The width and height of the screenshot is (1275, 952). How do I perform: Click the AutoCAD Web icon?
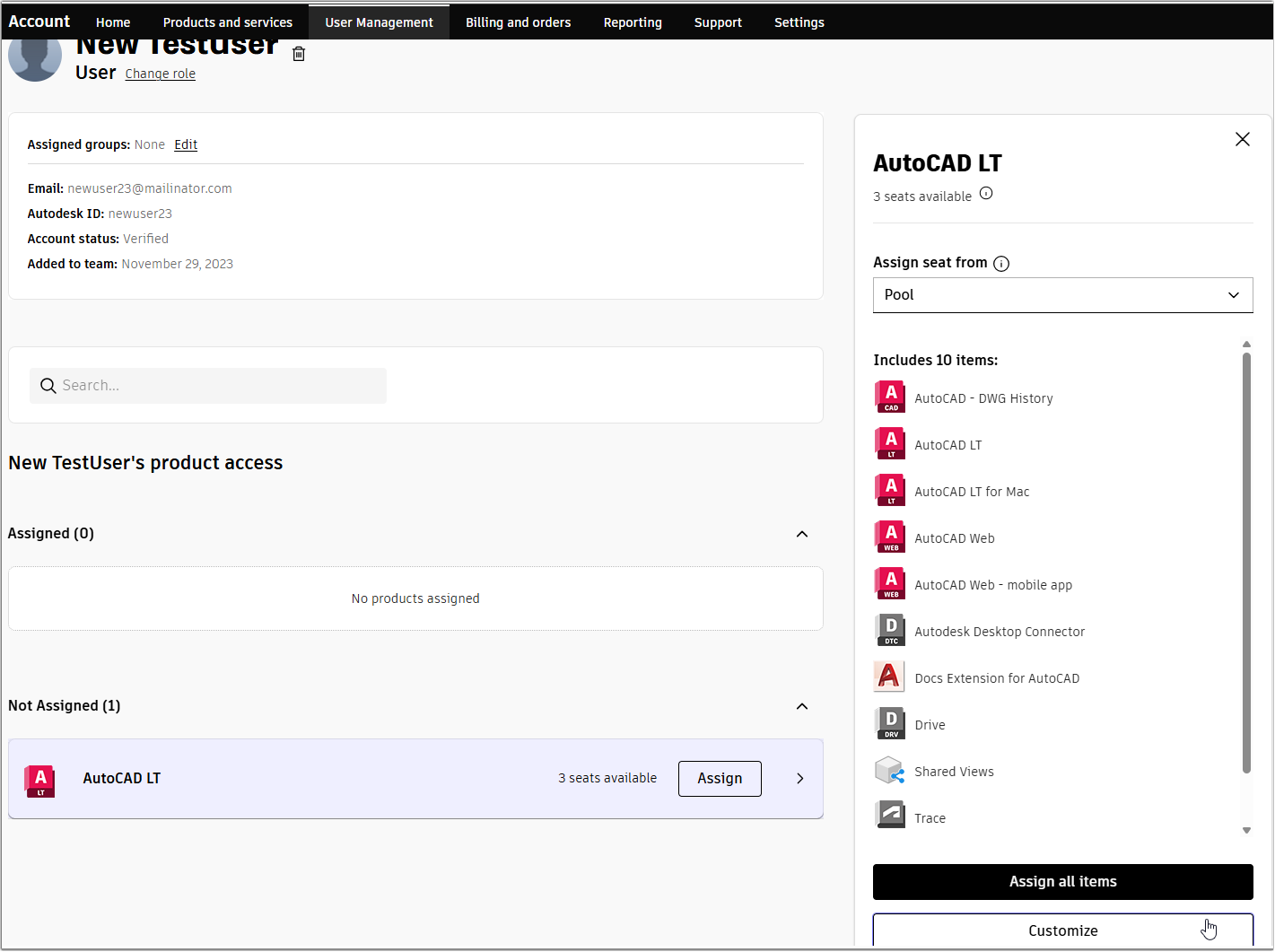[889, 537]
